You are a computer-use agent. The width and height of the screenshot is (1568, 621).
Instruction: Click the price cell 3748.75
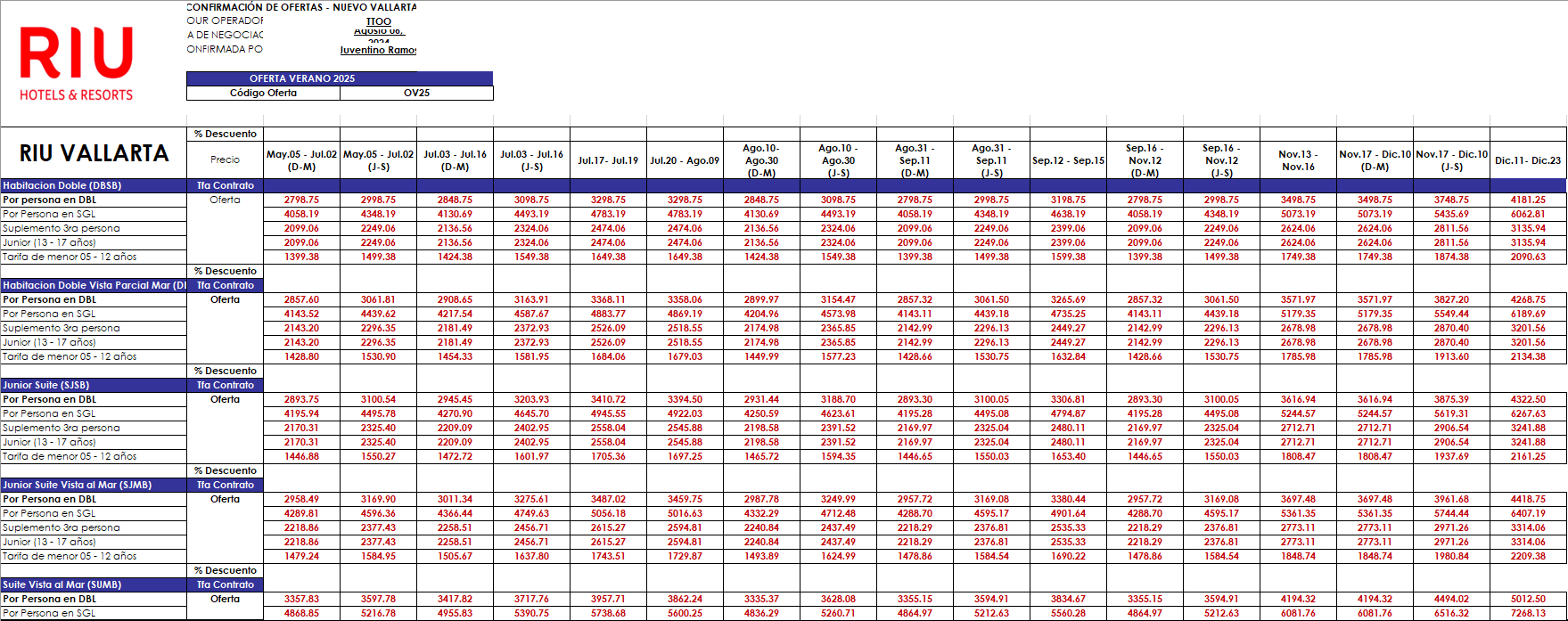point(1451,200)
